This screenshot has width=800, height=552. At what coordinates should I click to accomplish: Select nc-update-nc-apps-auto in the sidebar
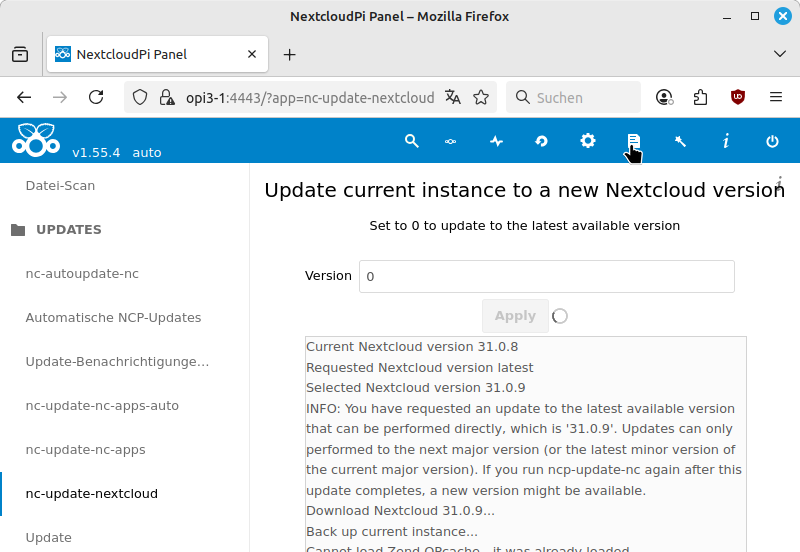point(102,405)
